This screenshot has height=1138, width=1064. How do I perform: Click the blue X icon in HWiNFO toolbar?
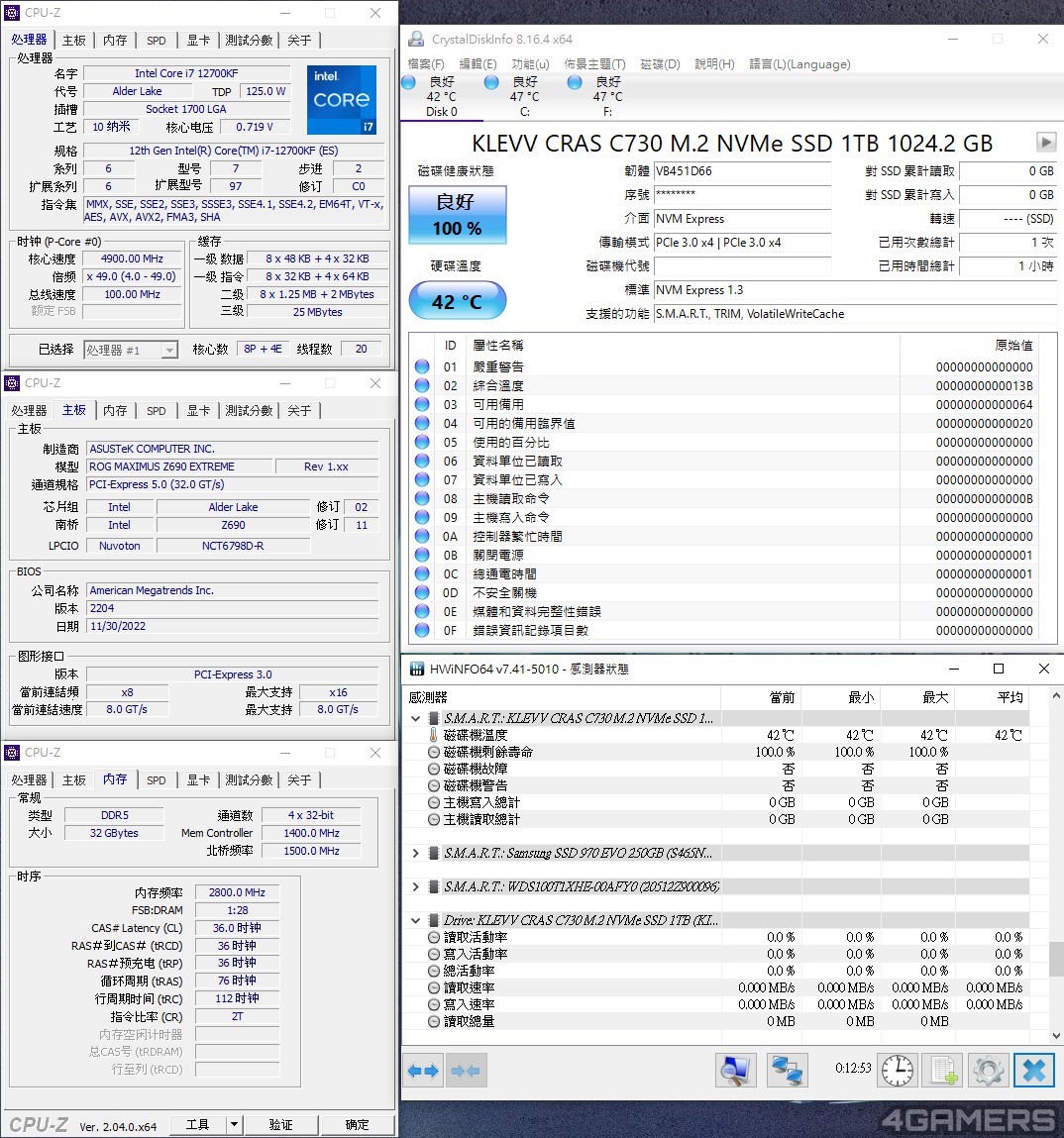click(1034, 1071)
